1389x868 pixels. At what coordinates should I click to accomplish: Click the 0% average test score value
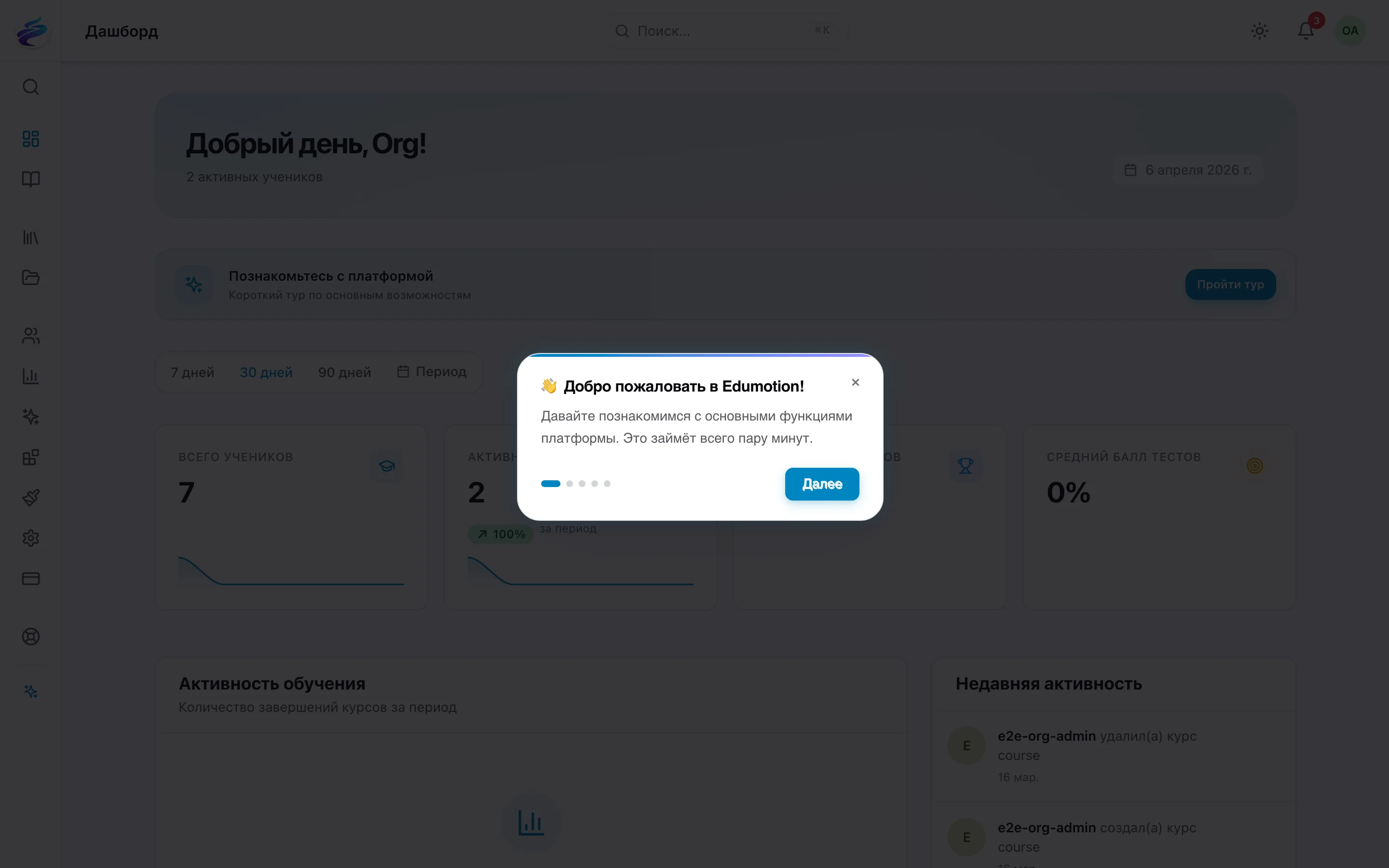click(x=1068, y=492)
